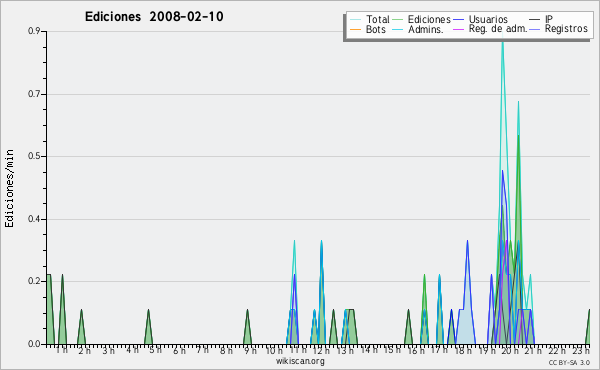Click the 11 h mark on time axis
The image size is (600, 370).
click(298, 350)
